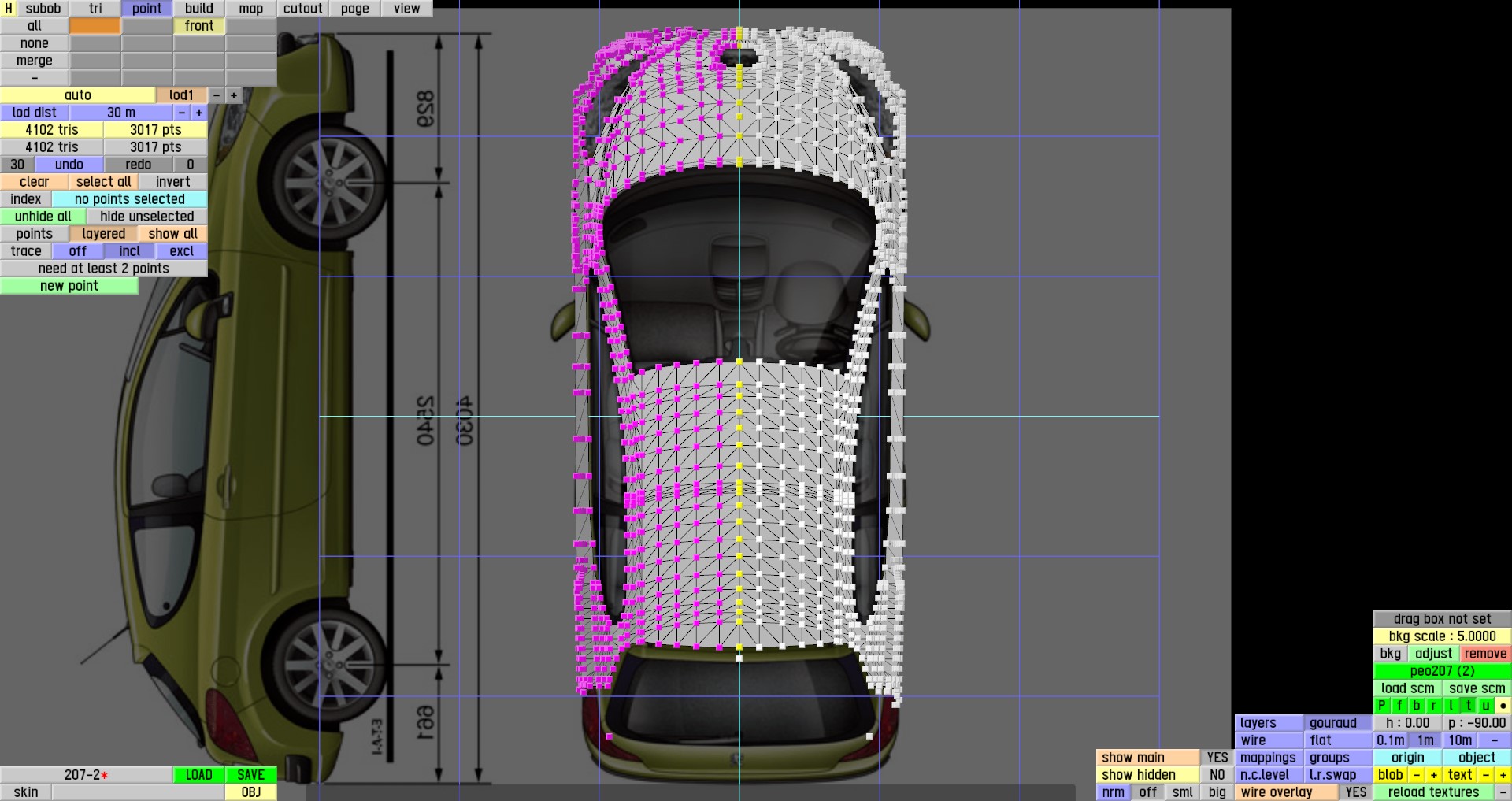Open the tri tab

tap(95, 9)
